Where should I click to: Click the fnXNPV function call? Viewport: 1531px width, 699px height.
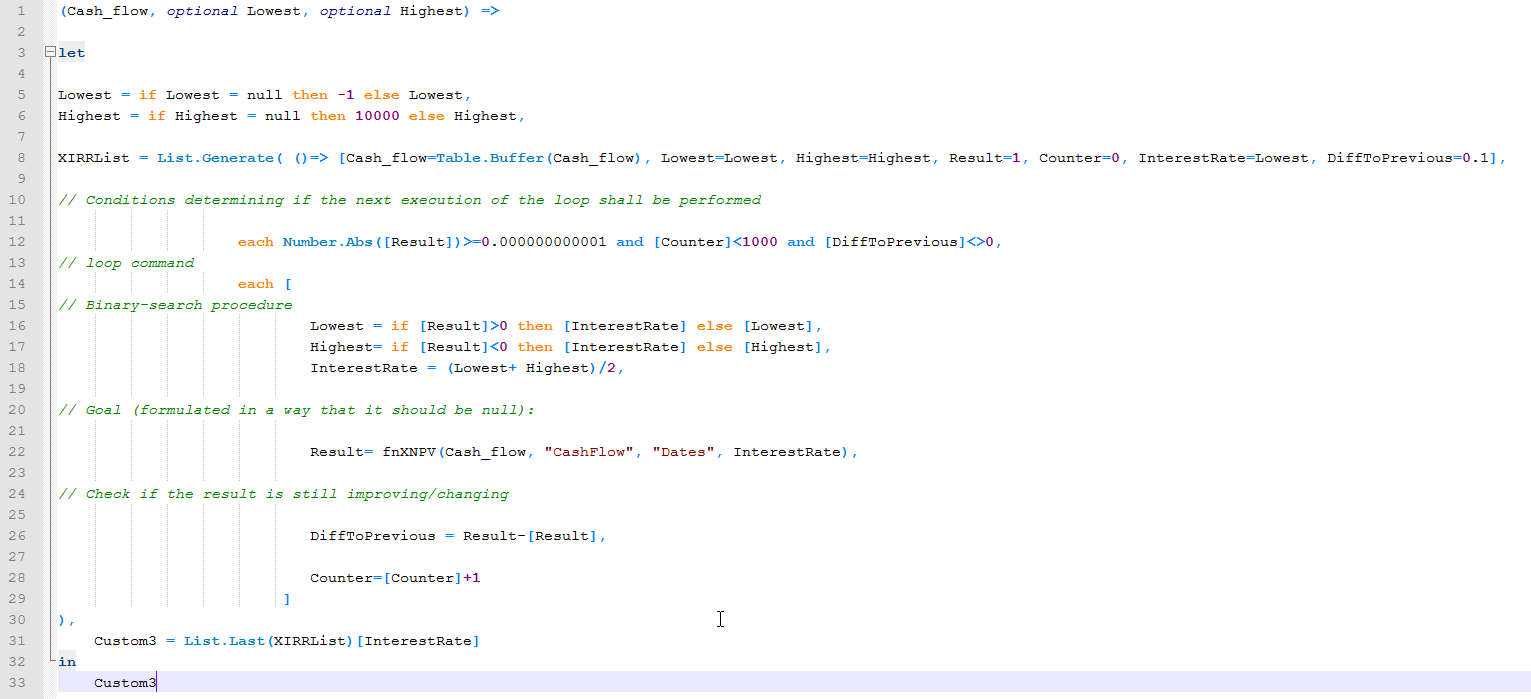point(410,452)
